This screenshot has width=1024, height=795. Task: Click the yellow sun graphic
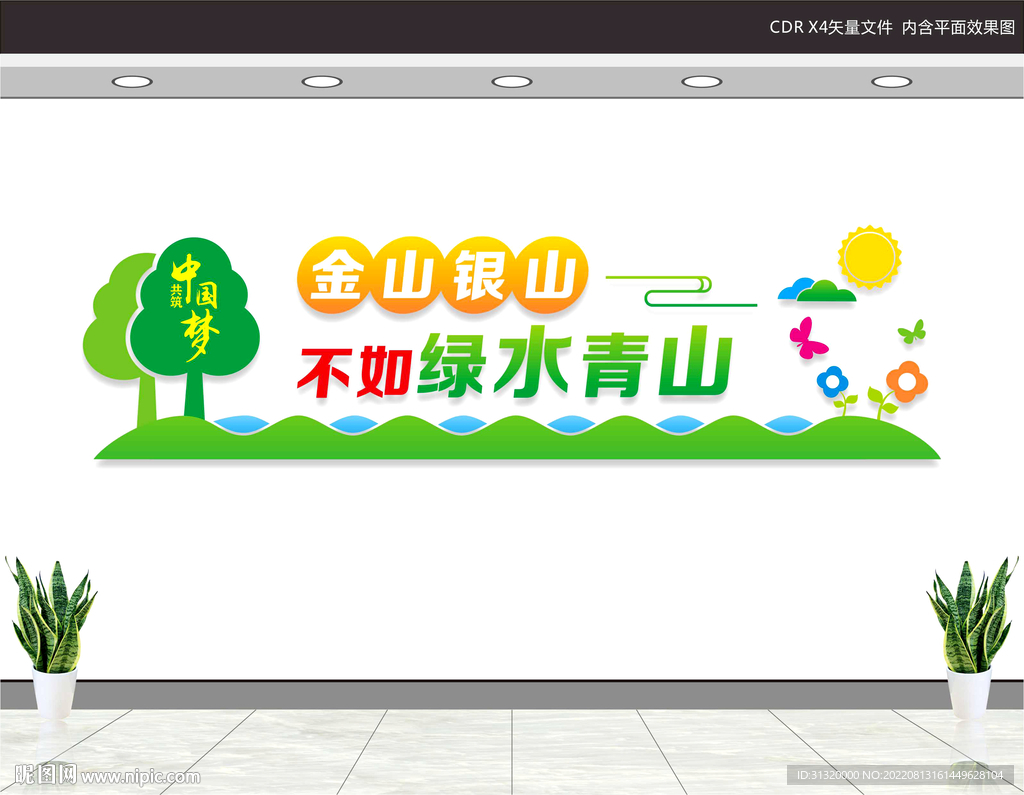pyautogui.click(x=870, y=257)
